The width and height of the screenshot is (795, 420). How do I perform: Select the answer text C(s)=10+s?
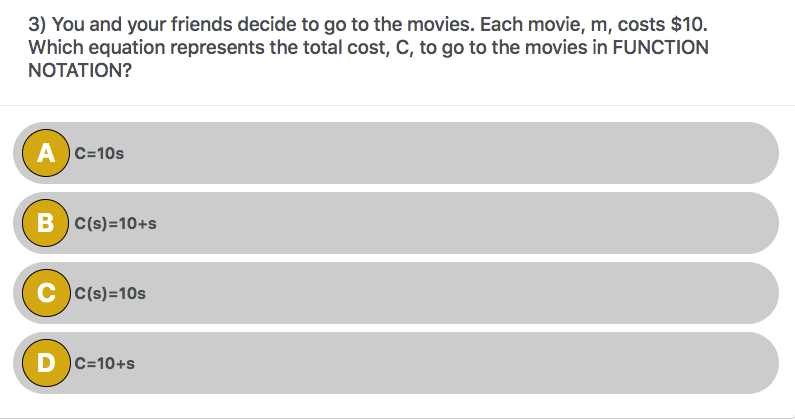click(115, 223)
